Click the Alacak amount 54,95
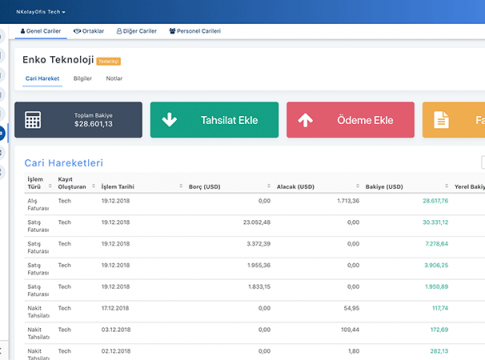This screenshot has width=485, height=360. (x=352, y=308)
